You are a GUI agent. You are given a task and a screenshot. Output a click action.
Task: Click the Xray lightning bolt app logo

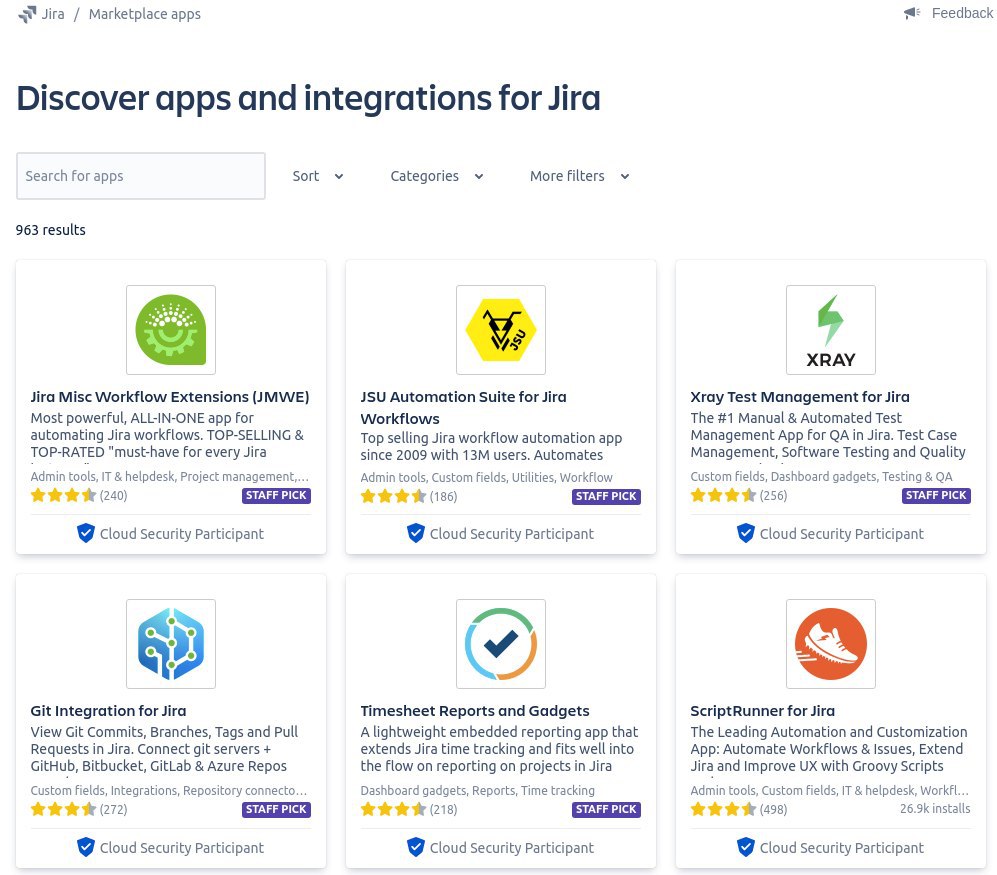point(831,330)
